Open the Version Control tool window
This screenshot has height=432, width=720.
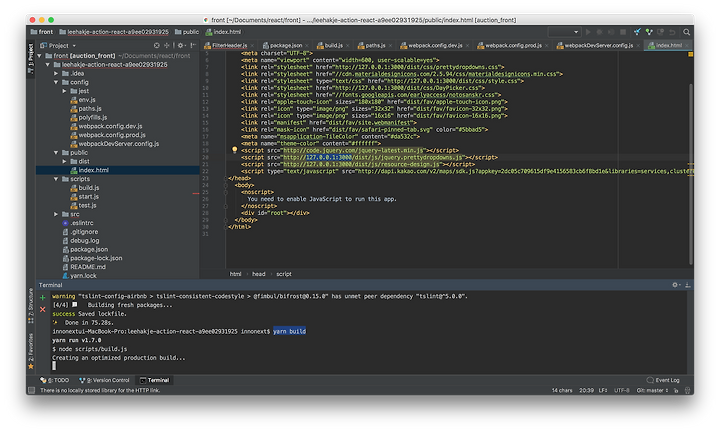click(104, 380)
